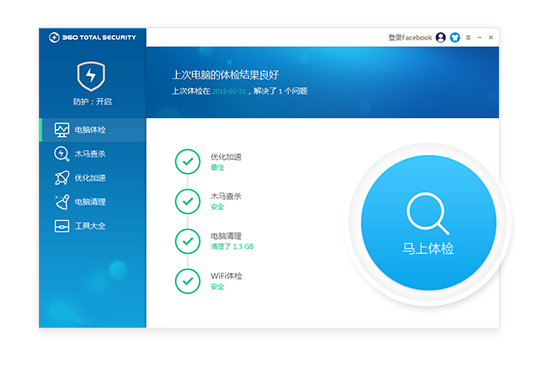This screenshot has width=540, height=365.
Task: Click the 木马查杀 result item text
Action: tap(226, 196)
